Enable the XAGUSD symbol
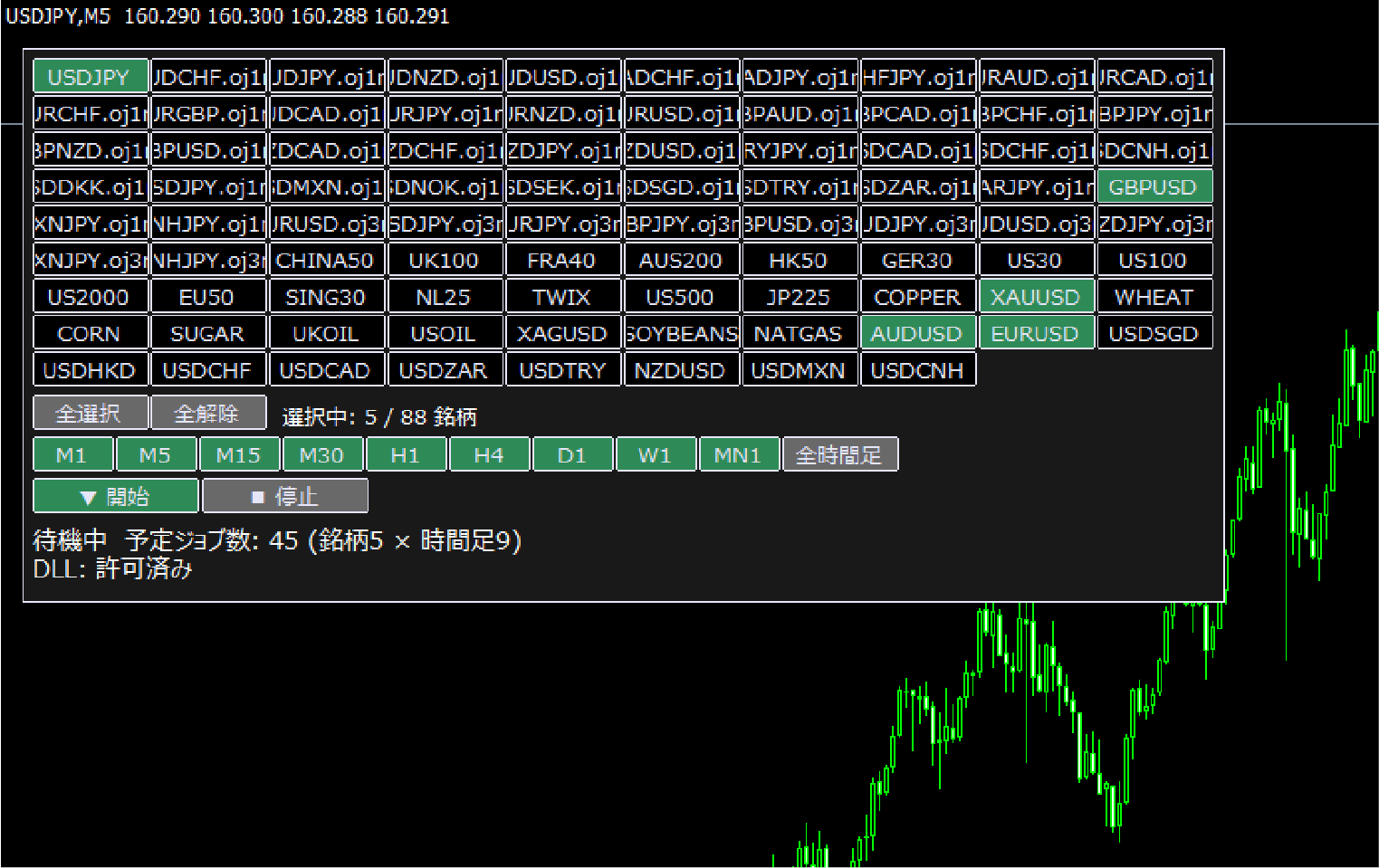Viewport: 1379px width, 868px height. coord(562,333)
